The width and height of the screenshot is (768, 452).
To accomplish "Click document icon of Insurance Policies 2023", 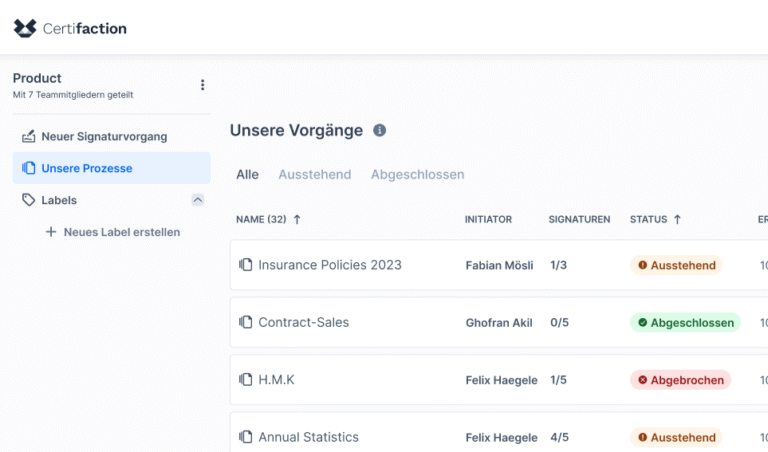I will [x=245, y=265].
